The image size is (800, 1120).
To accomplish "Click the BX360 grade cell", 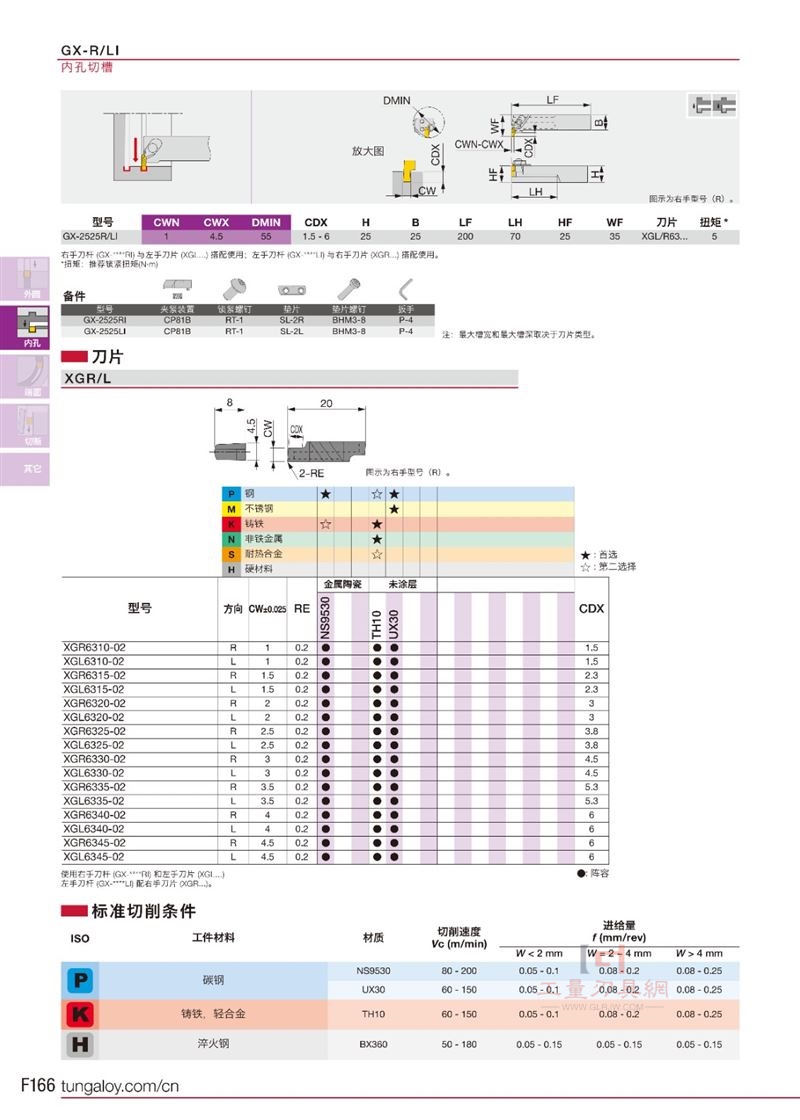I will (373, 1044).
